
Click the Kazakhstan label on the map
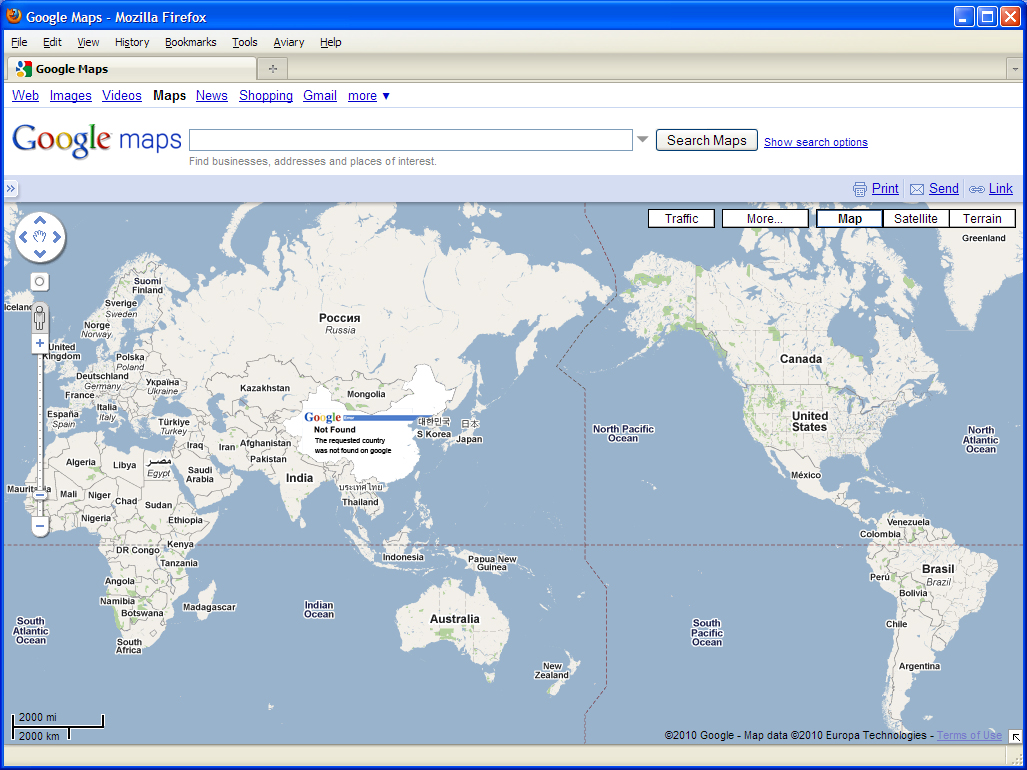click(x=265, y=388)
